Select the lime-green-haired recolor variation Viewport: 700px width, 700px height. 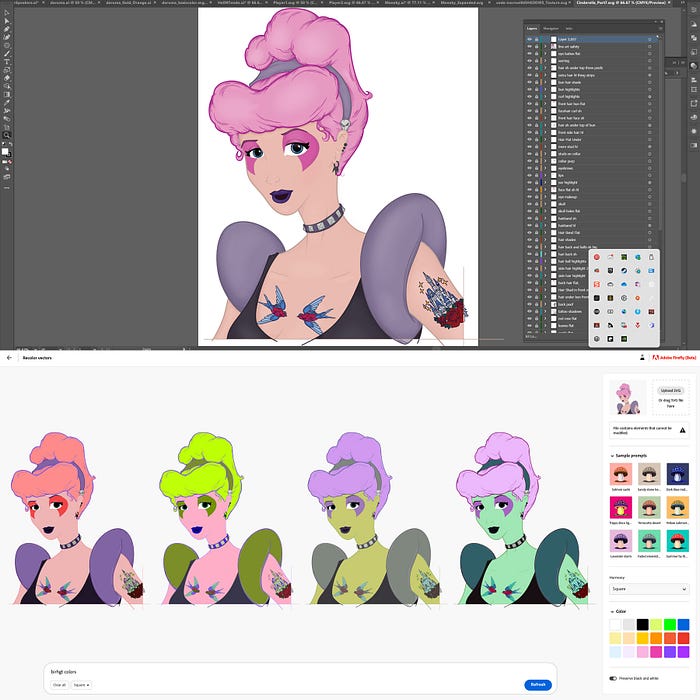[226, 518]
